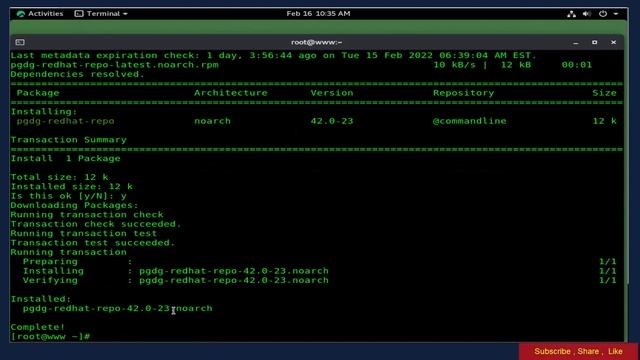Click 'Transaction check succeeded.' line
640x360 pixels.
(x=96, y=224)
